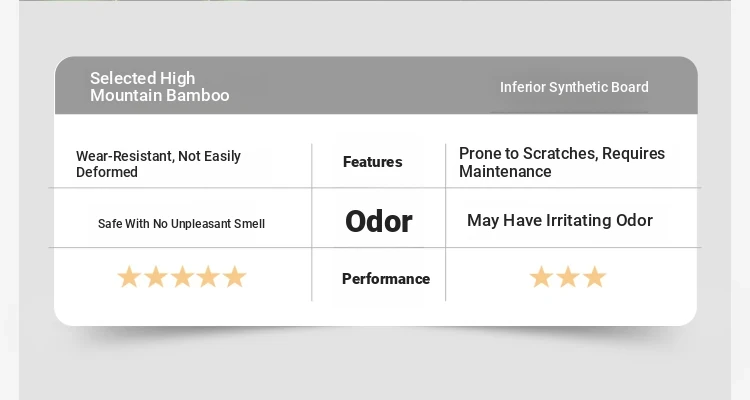Click the 'Features' row label
The image size is (750, 400).
pyautogui.click(x=372, y=162)
